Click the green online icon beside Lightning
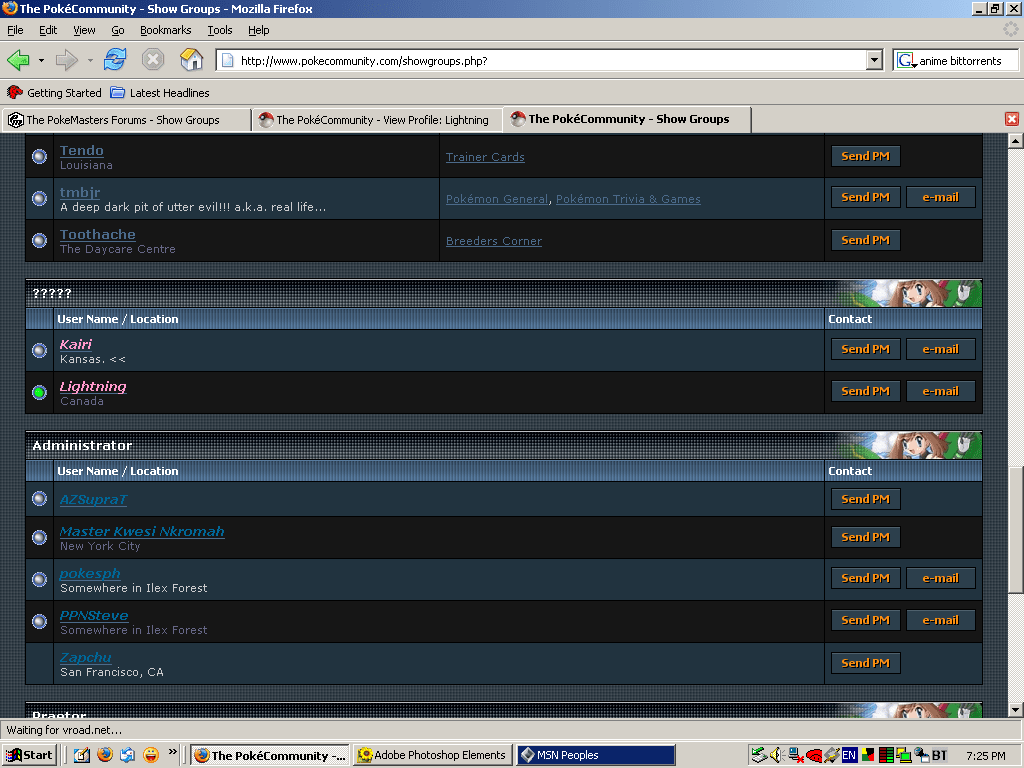Viewport: 1024px width, 768px height. [x=39, y=392]
